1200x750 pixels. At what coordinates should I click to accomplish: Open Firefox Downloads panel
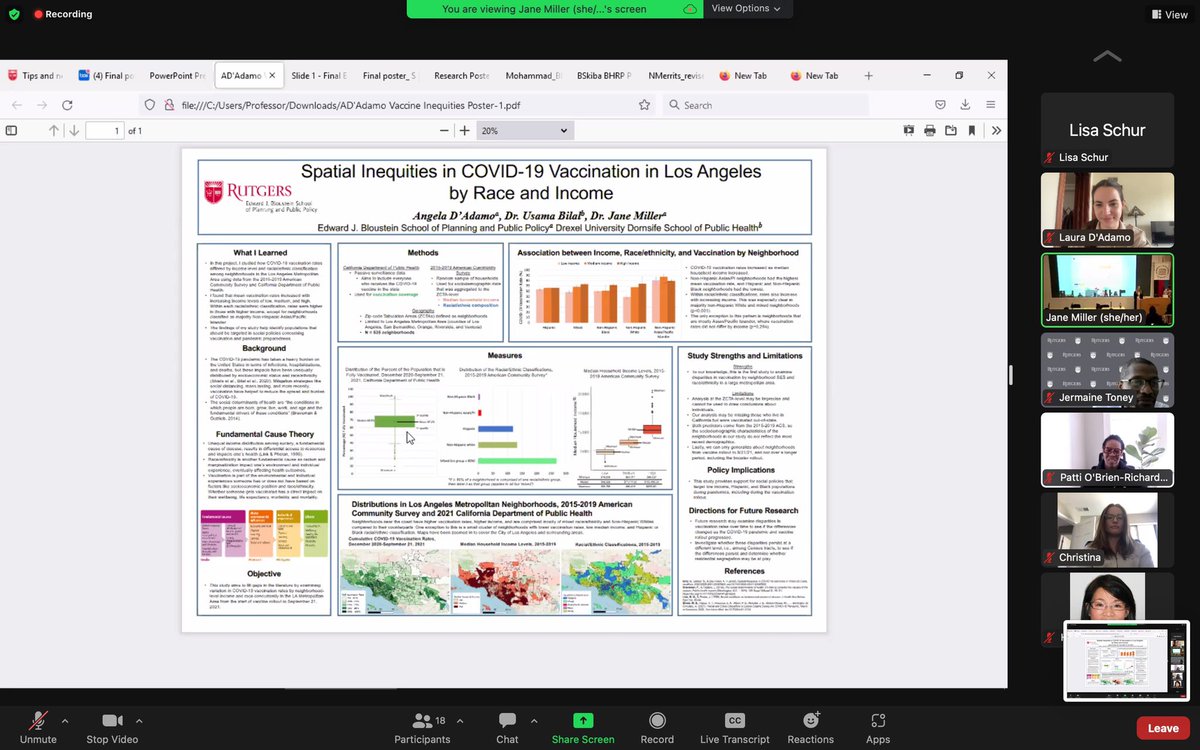pyautogui.click(x=965, y=104)
